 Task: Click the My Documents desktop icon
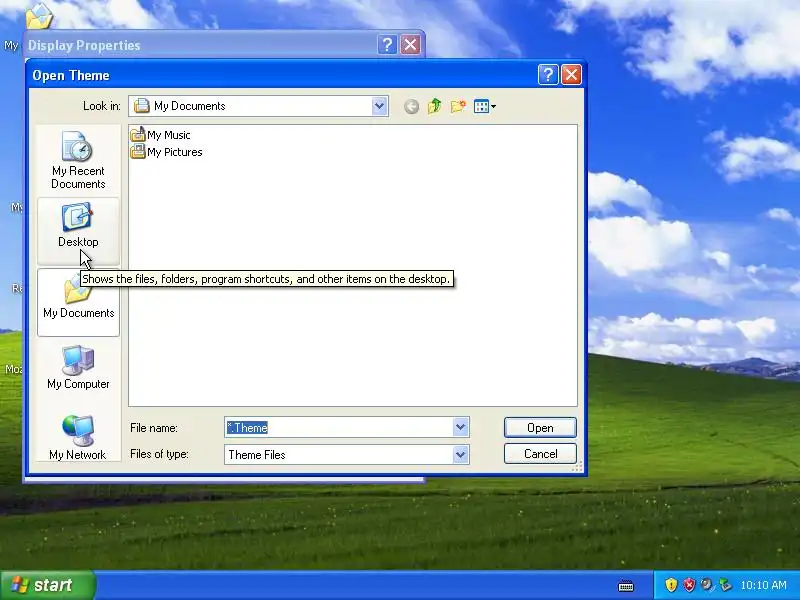point(39,16)
